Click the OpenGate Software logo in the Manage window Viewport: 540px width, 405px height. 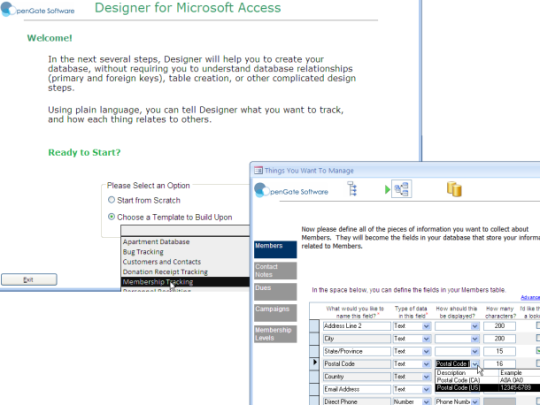coord(291,190)
